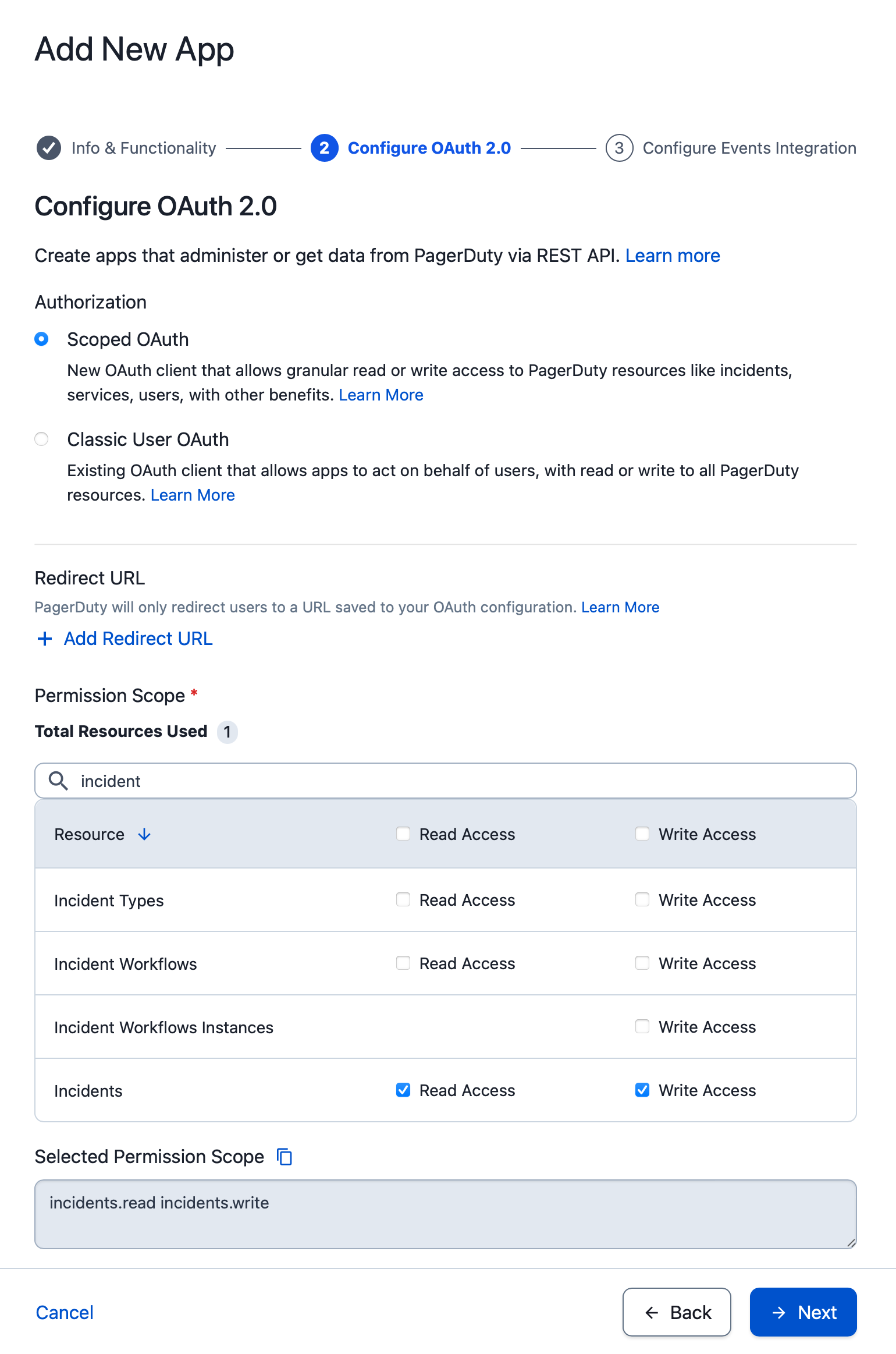This screenshot has width=896, height=1354.
Task: Toggle the Resource column sort arrow
Action: [x=144, y=834]
